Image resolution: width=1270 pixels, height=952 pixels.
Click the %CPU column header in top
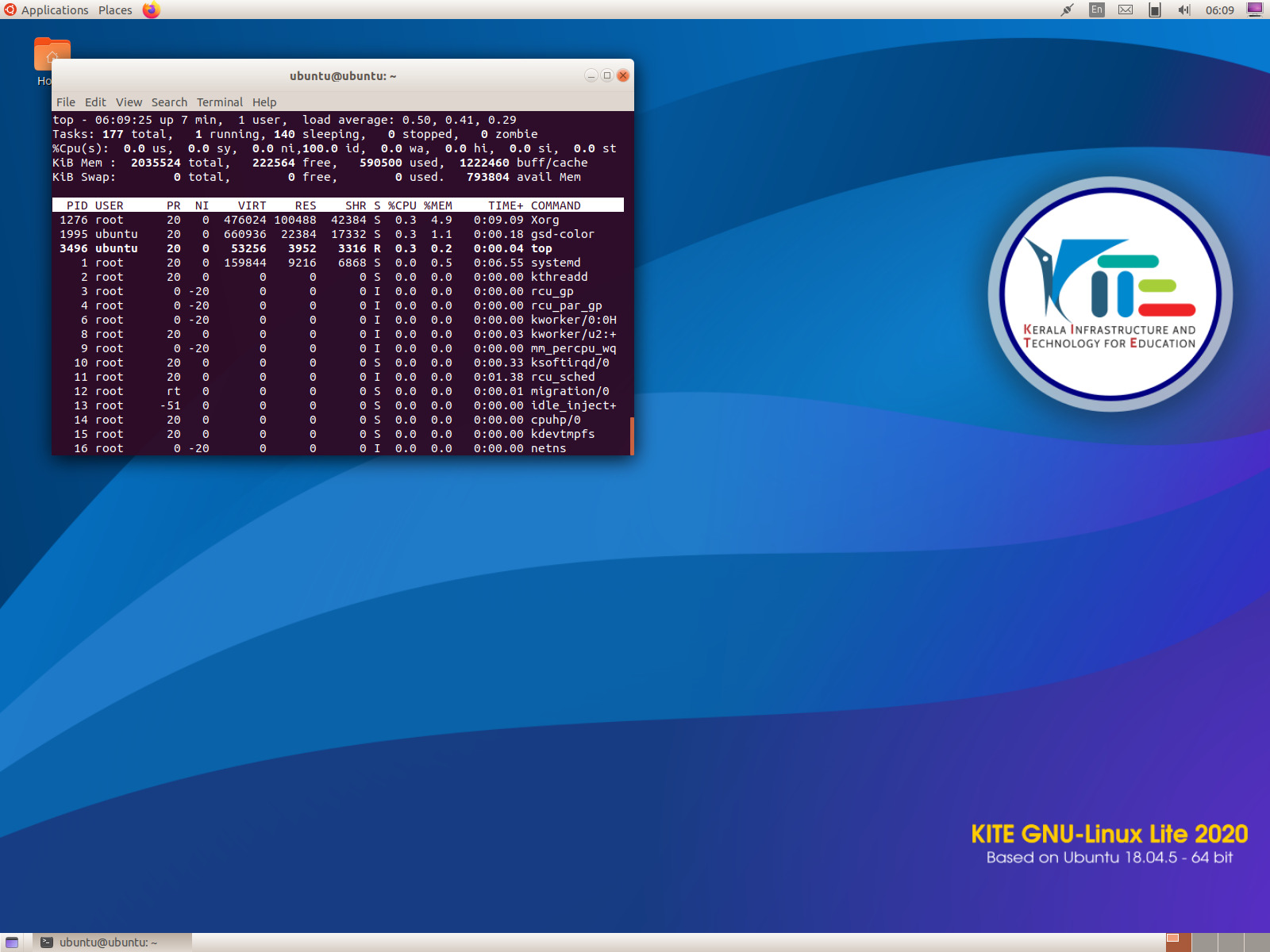(x=400, y=205)
